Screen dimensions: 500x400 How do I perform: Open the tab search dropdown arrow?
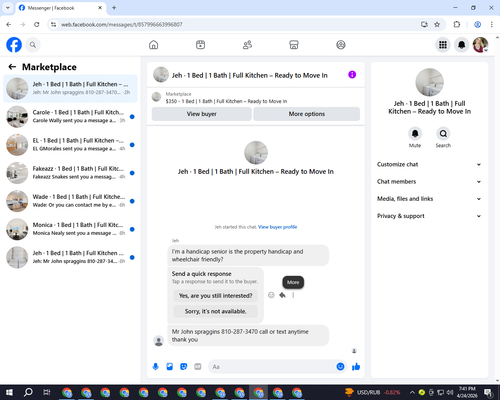8,7
